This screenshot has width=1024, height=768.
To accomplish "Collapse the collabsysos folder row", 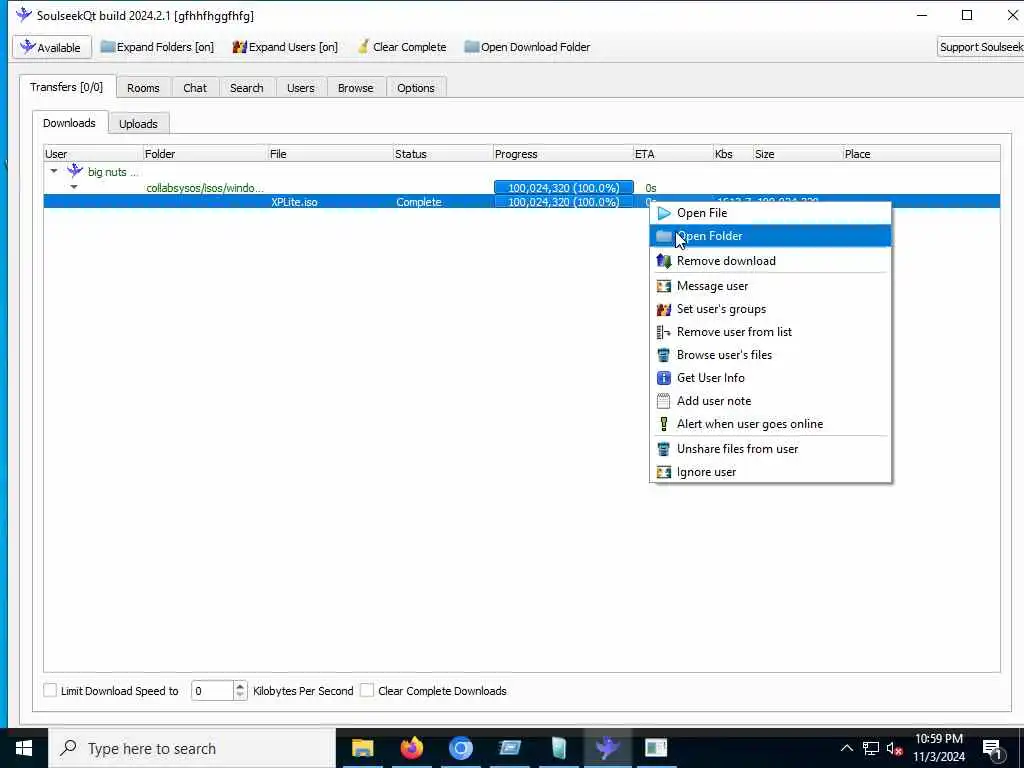I will pos(74,187).
